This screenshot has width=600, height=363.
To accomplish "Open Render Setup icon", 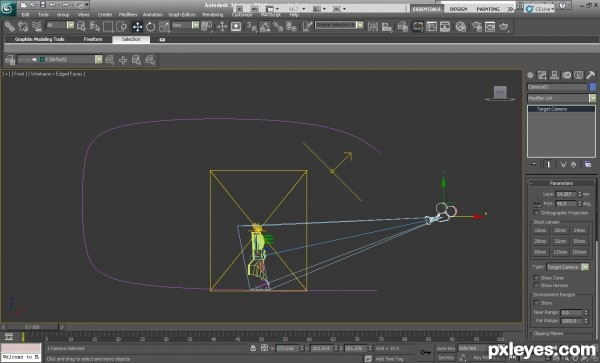I will coord(476,26).
